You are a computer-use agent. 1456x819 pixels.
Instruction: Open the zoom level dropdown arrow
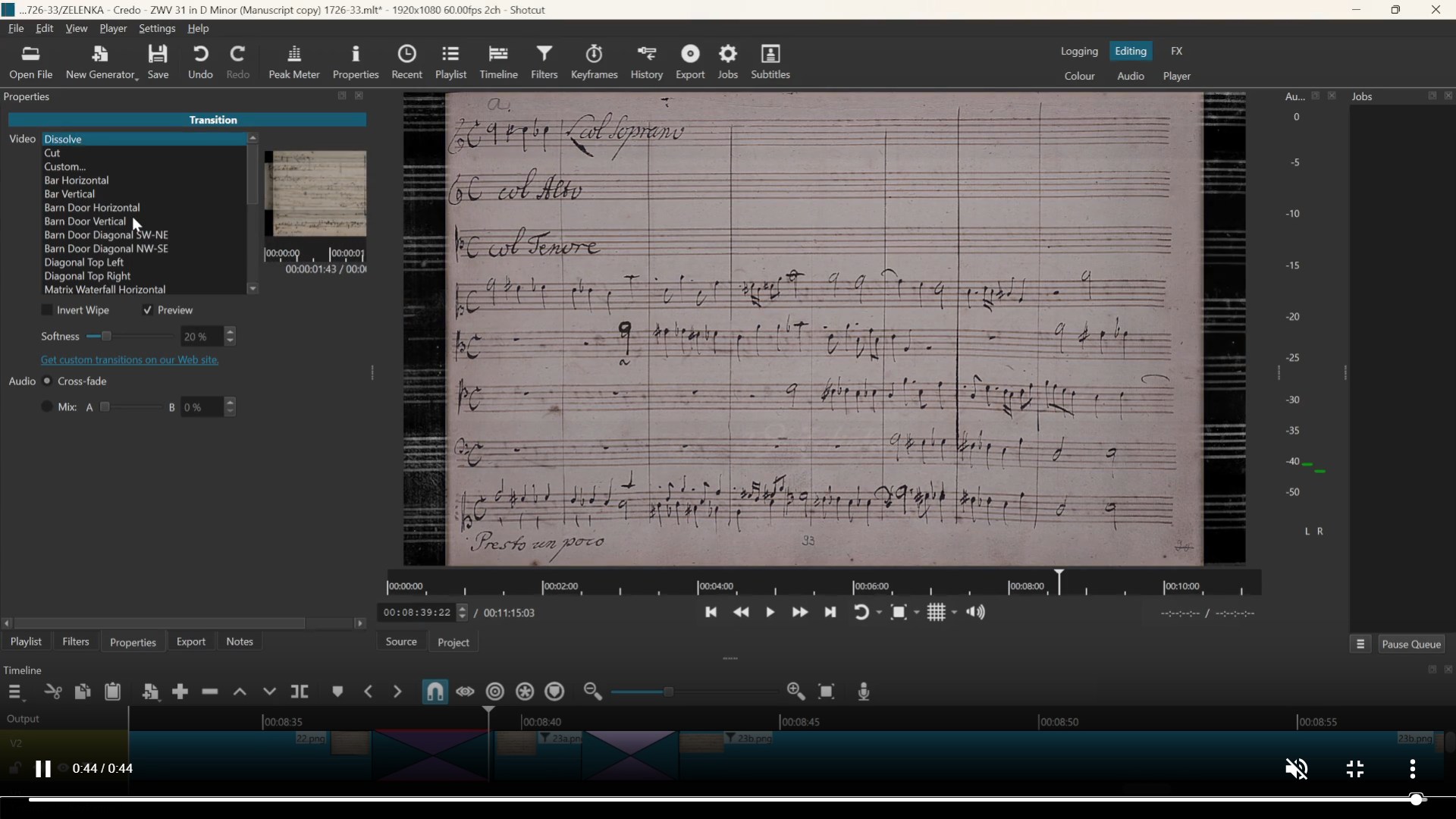tap(917, 613)
